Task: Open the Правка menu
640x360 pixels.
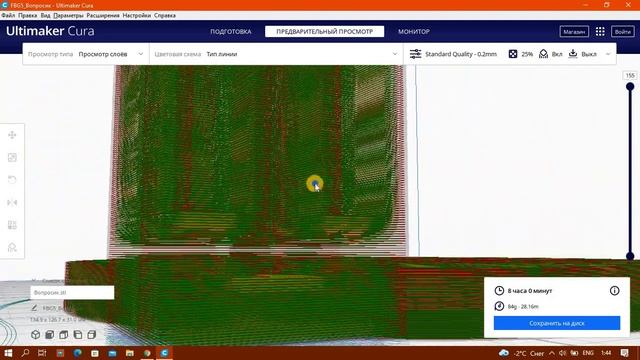Action: 27,16
